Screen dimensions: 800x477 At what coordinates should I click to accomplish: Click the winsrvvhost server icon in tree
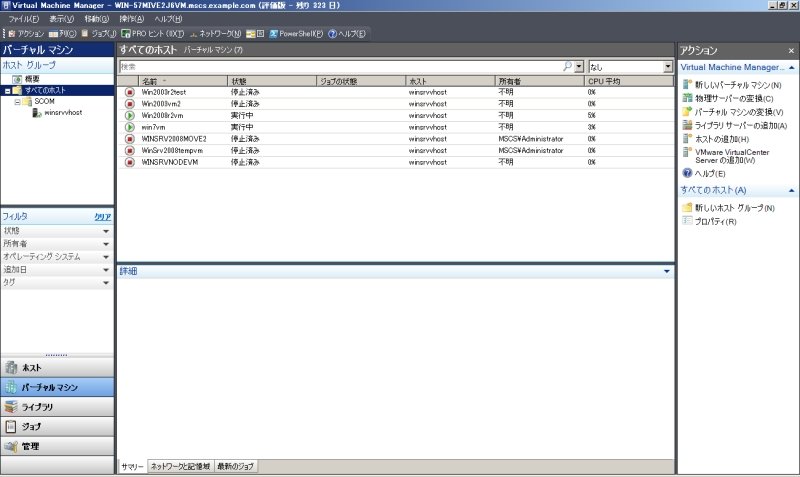coord(37,113)
